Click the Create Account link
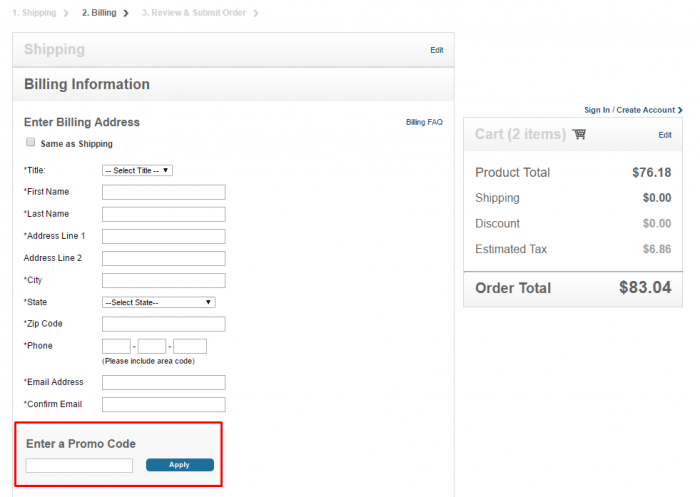This screenshot has width=700, height=497. [645, 110]
